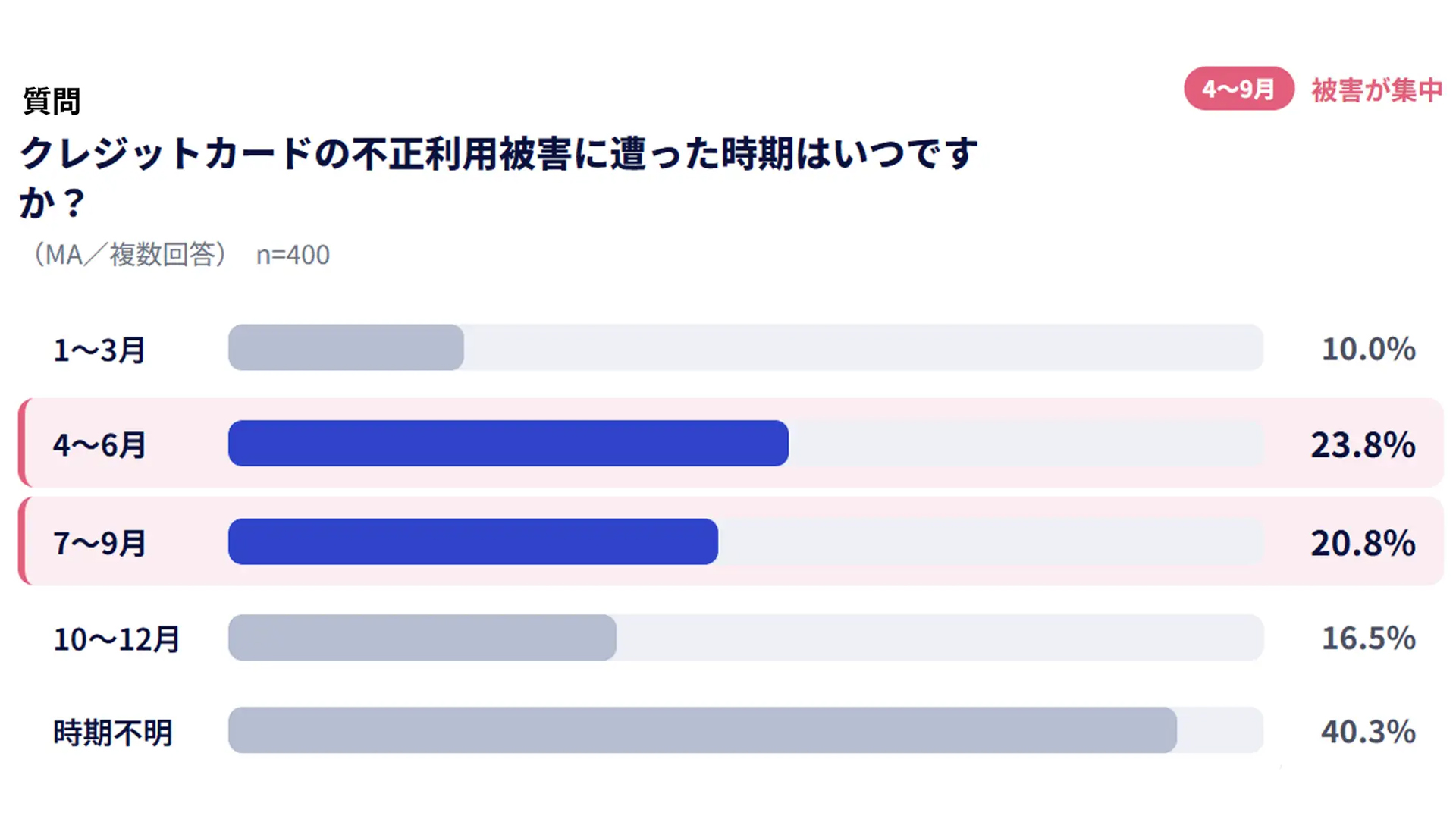Click the 23.8% percentage value

tap(1363, 444)
